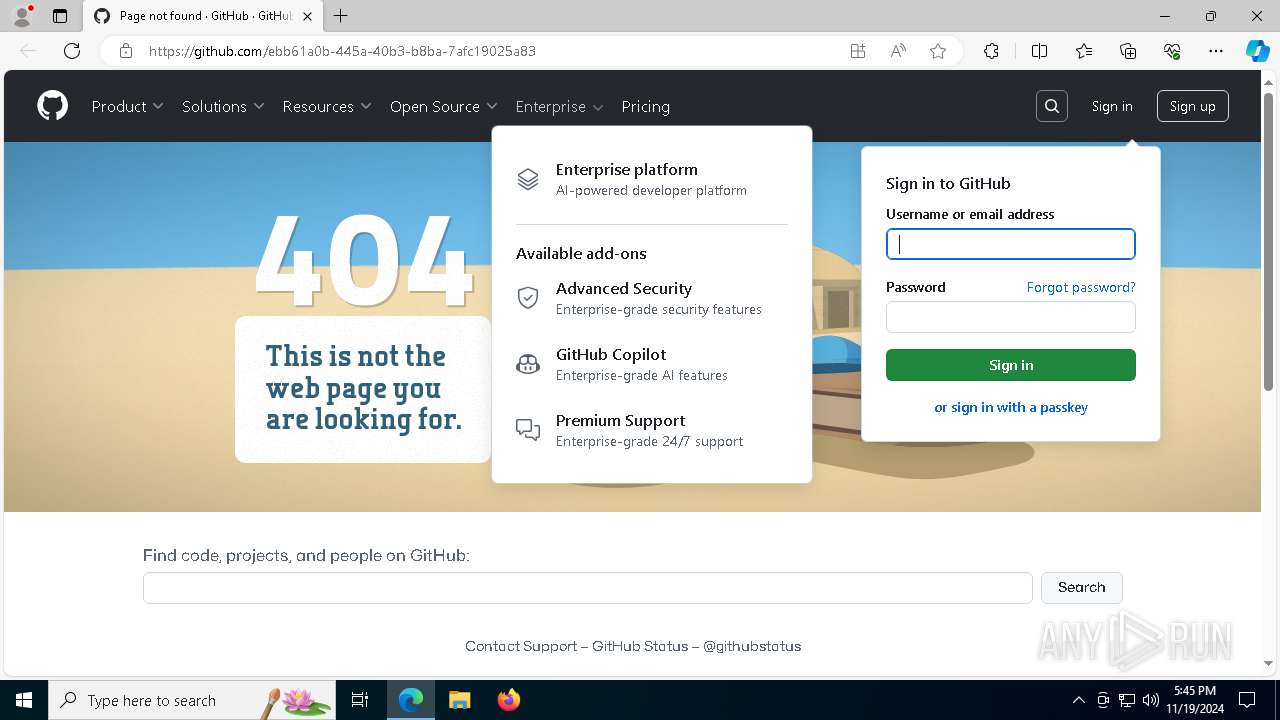Open the app available icon in address bar

pos(858,51)
